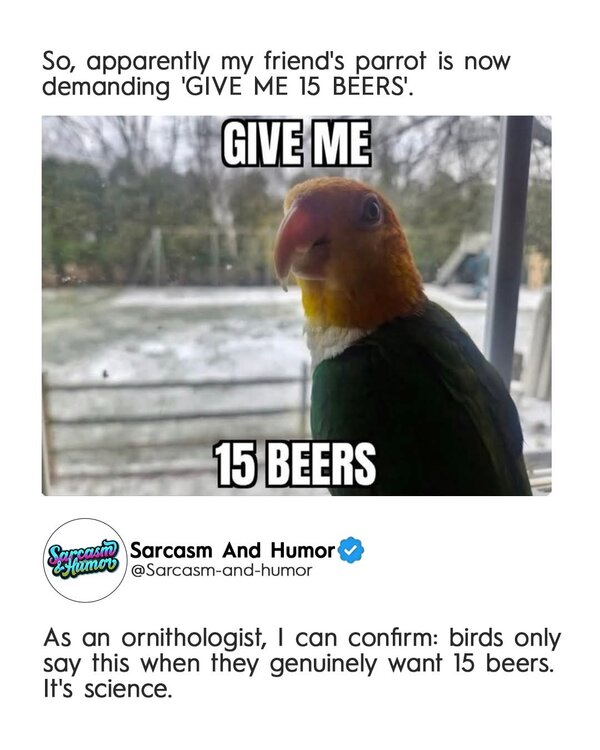600x750 pixels.
Task: Select the word "genuinely" in reply text
Action: tap(324, 665)
